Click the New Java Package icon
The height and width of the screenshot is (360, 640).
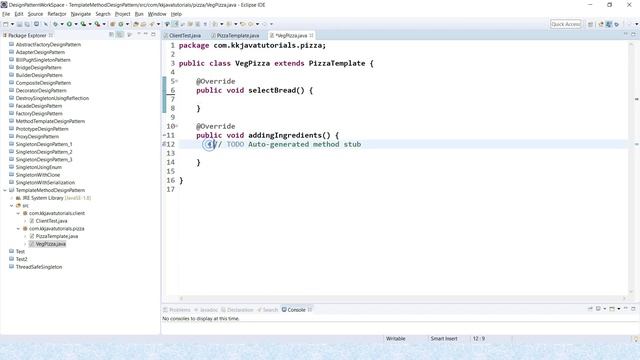click(x=112, y=24)
